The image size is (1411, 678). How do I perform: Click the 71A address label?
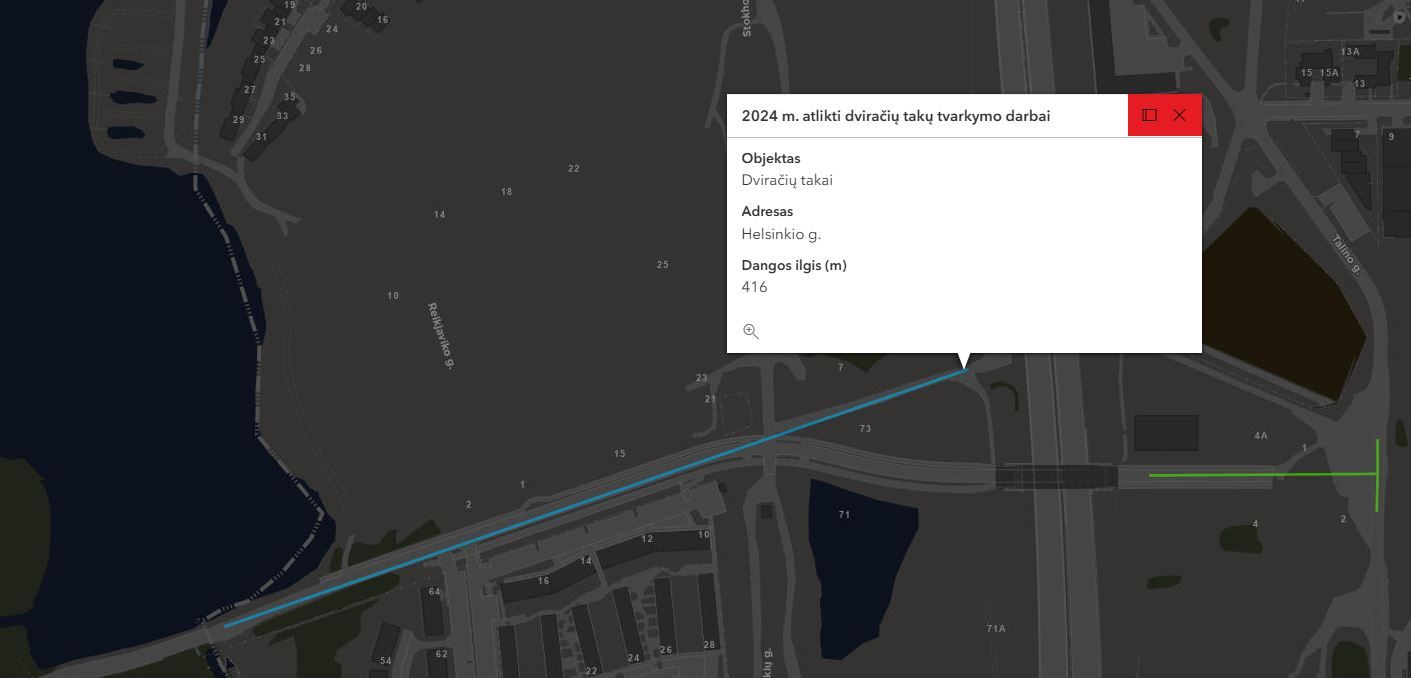coord(995,628)
